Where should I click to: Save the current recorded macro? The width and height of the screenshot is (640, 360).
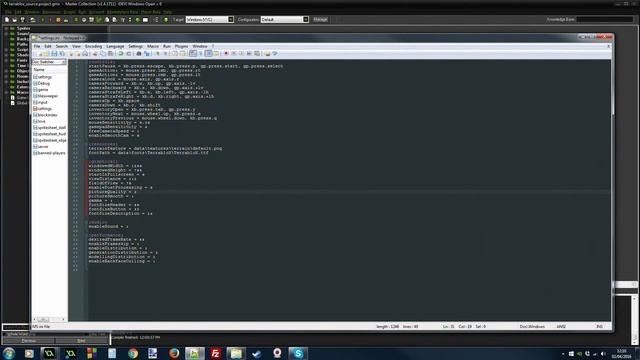click(257, 53)
